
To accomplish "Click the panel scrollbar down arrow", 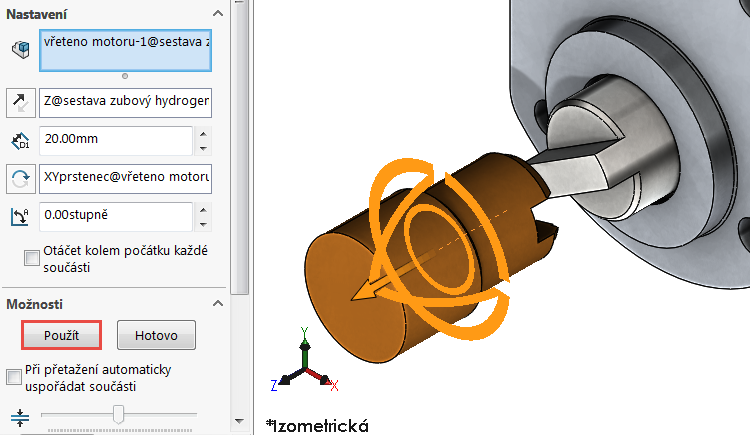I will pyautogui.click(x=240, y=422).
